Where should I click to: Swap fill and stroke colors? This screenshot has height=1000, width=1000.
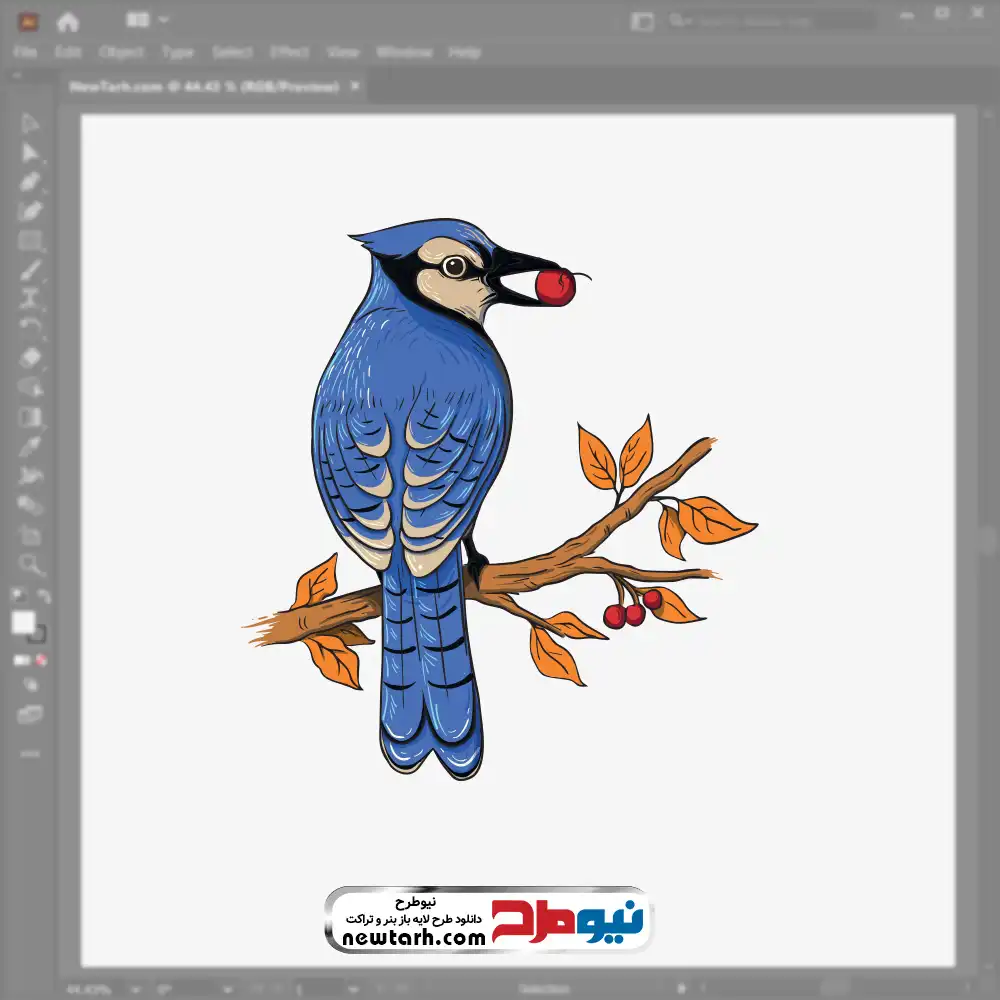[x=44, y=597]
